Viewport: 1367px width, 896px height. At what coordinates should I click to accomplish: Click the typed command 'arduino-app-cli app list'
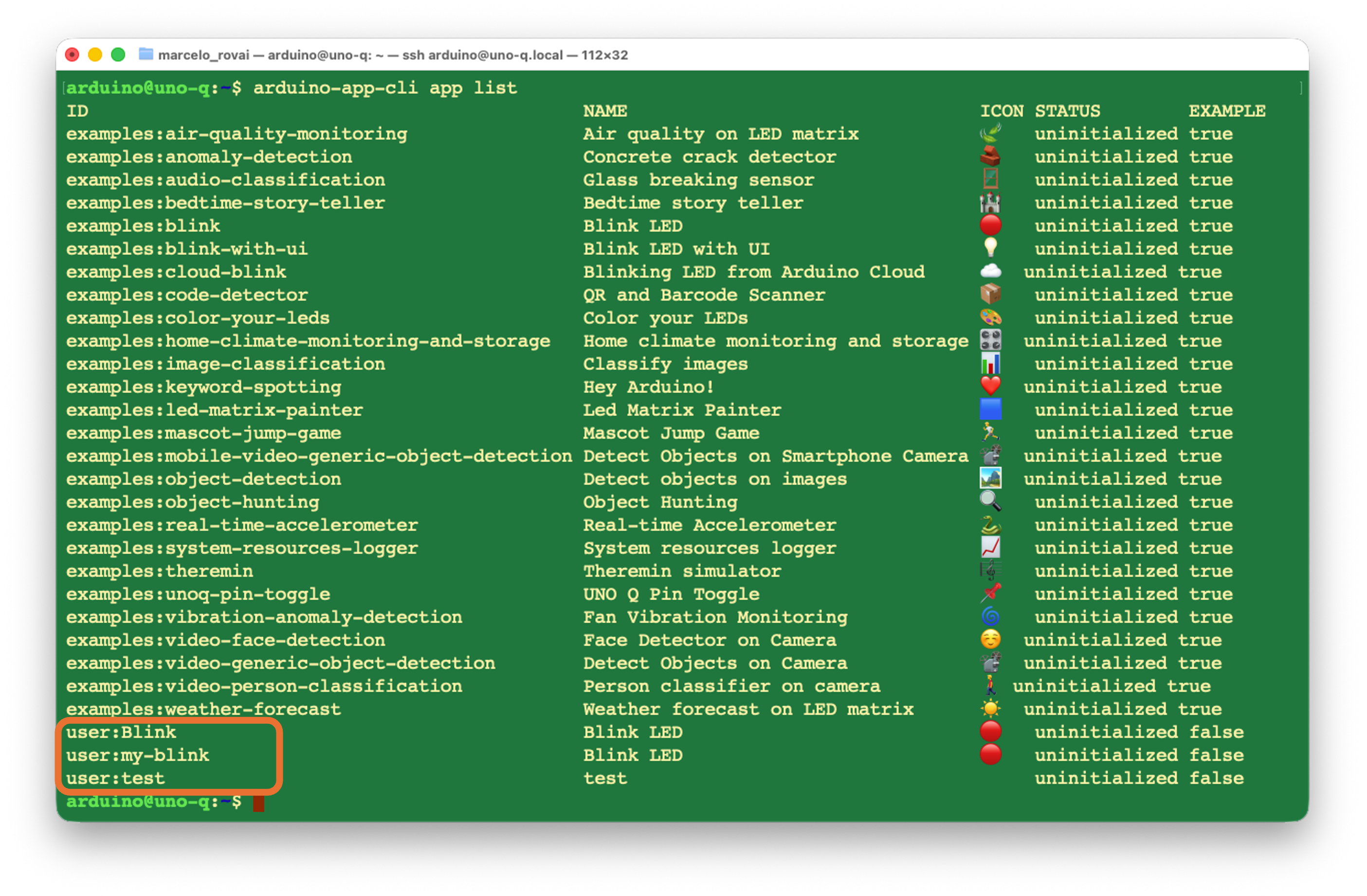pos(385,88)
